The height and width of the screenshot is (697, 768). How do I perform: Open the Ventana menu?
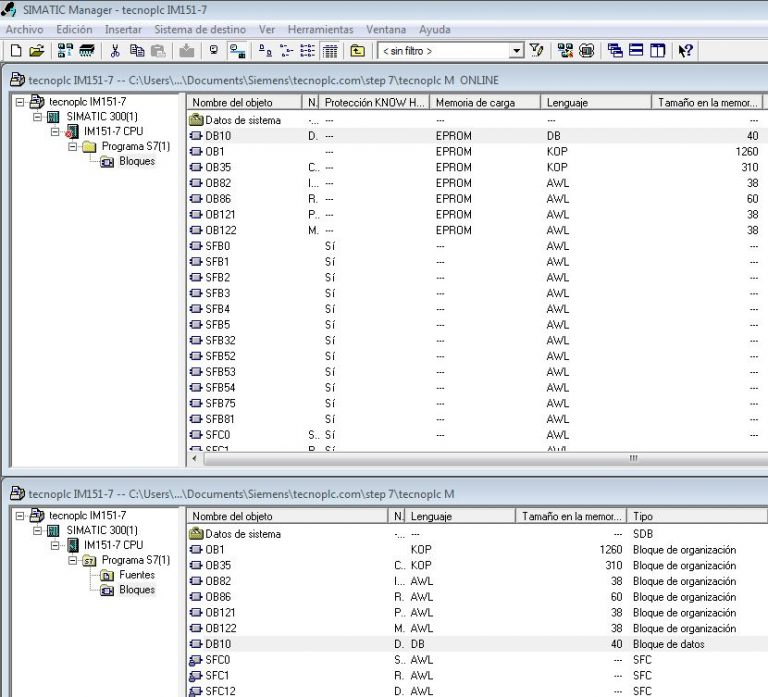(x=386, y=29)
